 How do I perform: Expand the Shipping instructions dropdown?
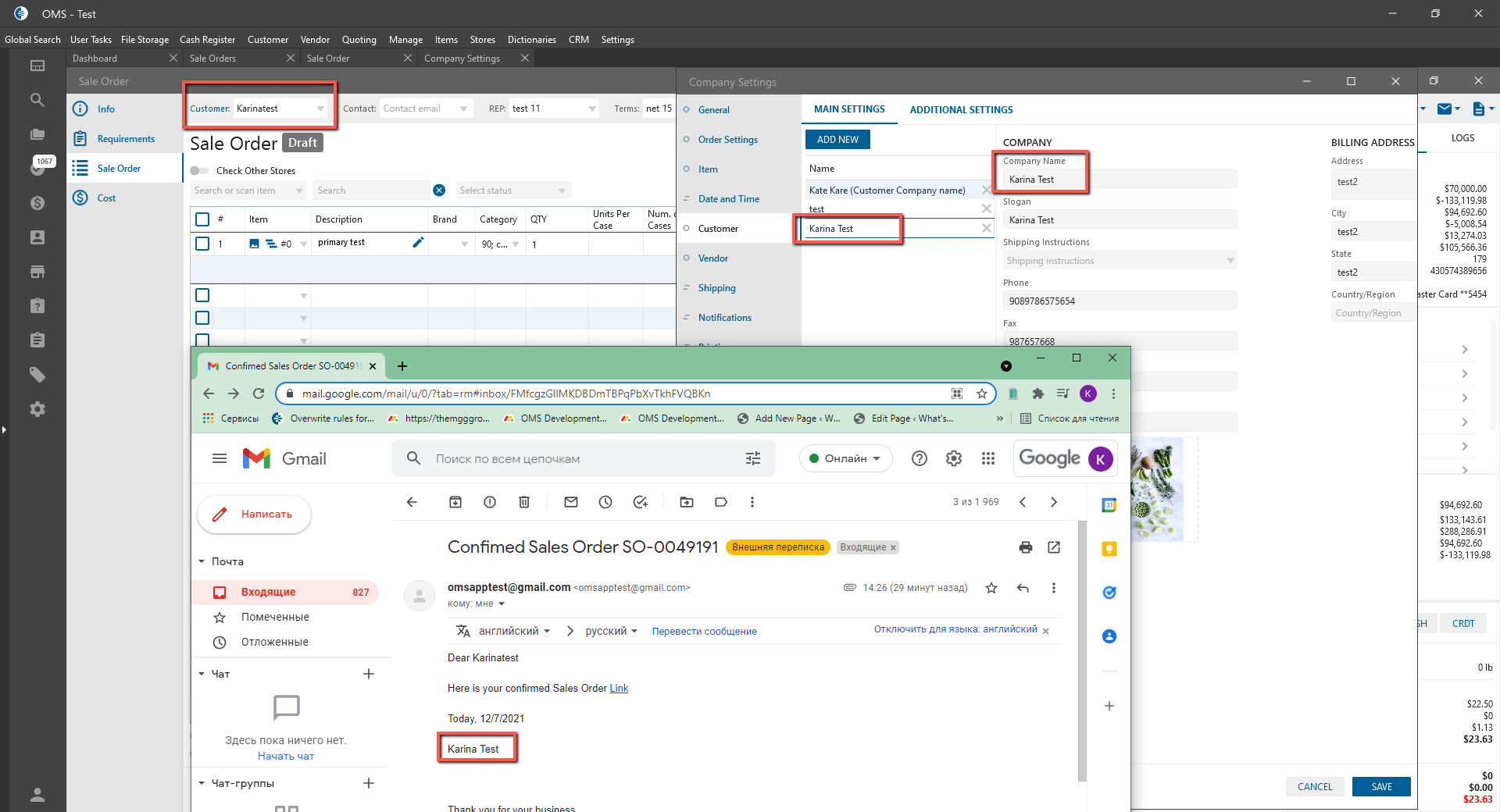[1230, 261]
